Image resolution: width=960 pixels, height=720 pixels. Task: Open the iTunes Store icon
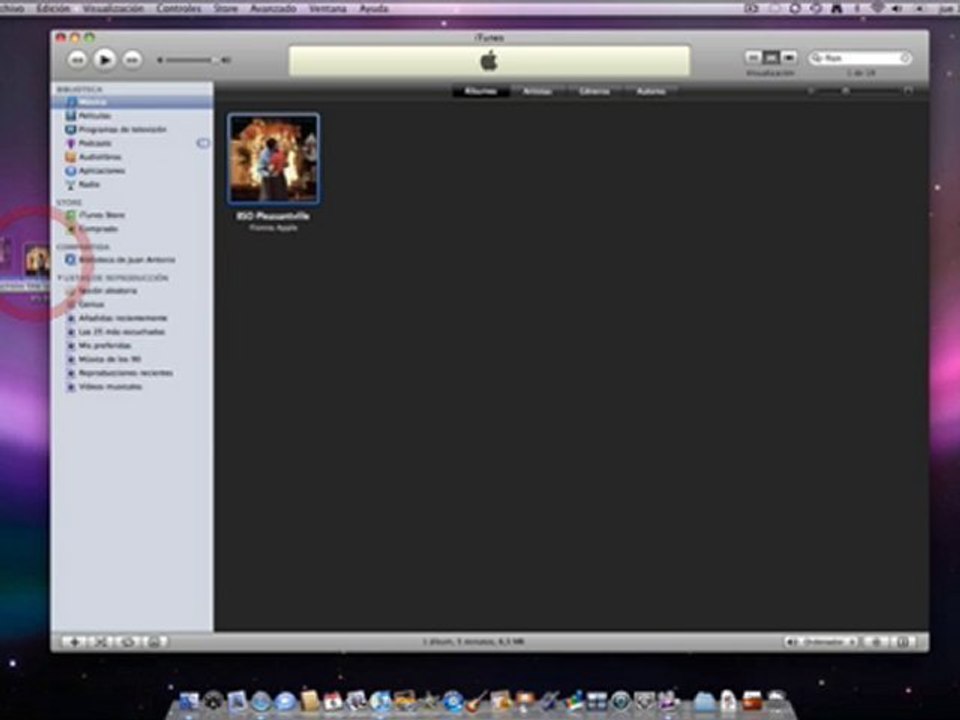(71, 215)
